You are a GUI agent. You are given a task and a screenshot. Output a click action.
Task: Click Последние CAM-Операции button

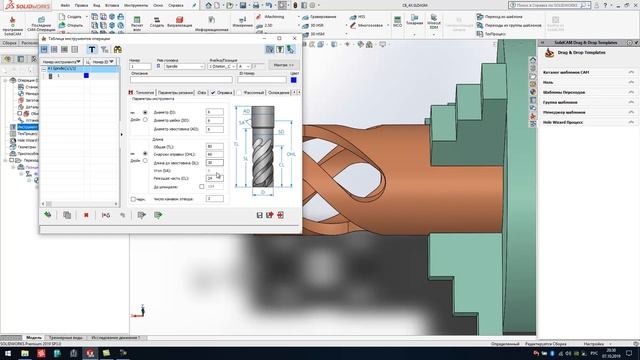tap(41, 24)
